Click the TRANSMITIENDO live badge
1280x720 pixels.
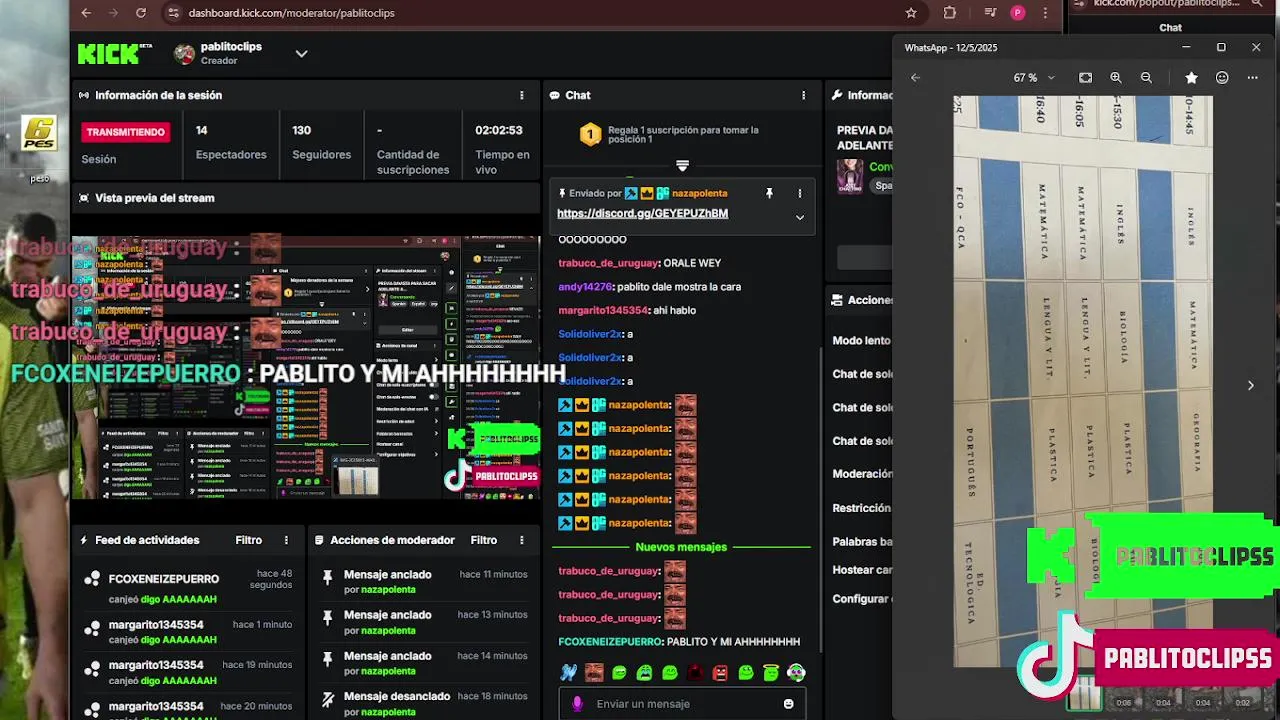coord(125,132)
